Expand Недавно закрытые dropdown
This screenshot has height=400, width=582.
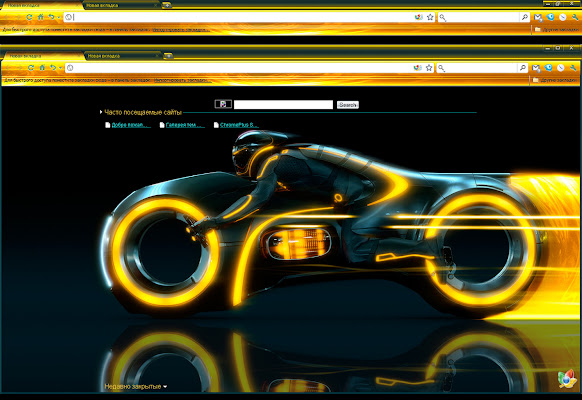click(136, 386)
